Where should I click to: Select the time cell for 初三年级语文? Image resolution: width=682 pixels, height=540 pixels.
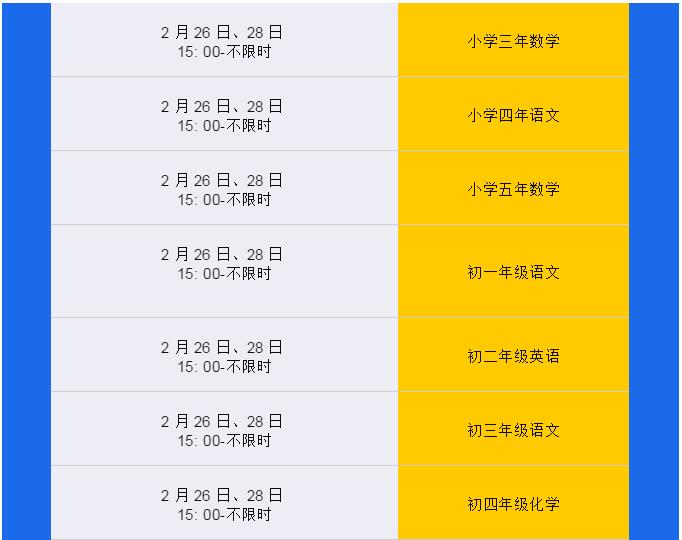[224, 430]
